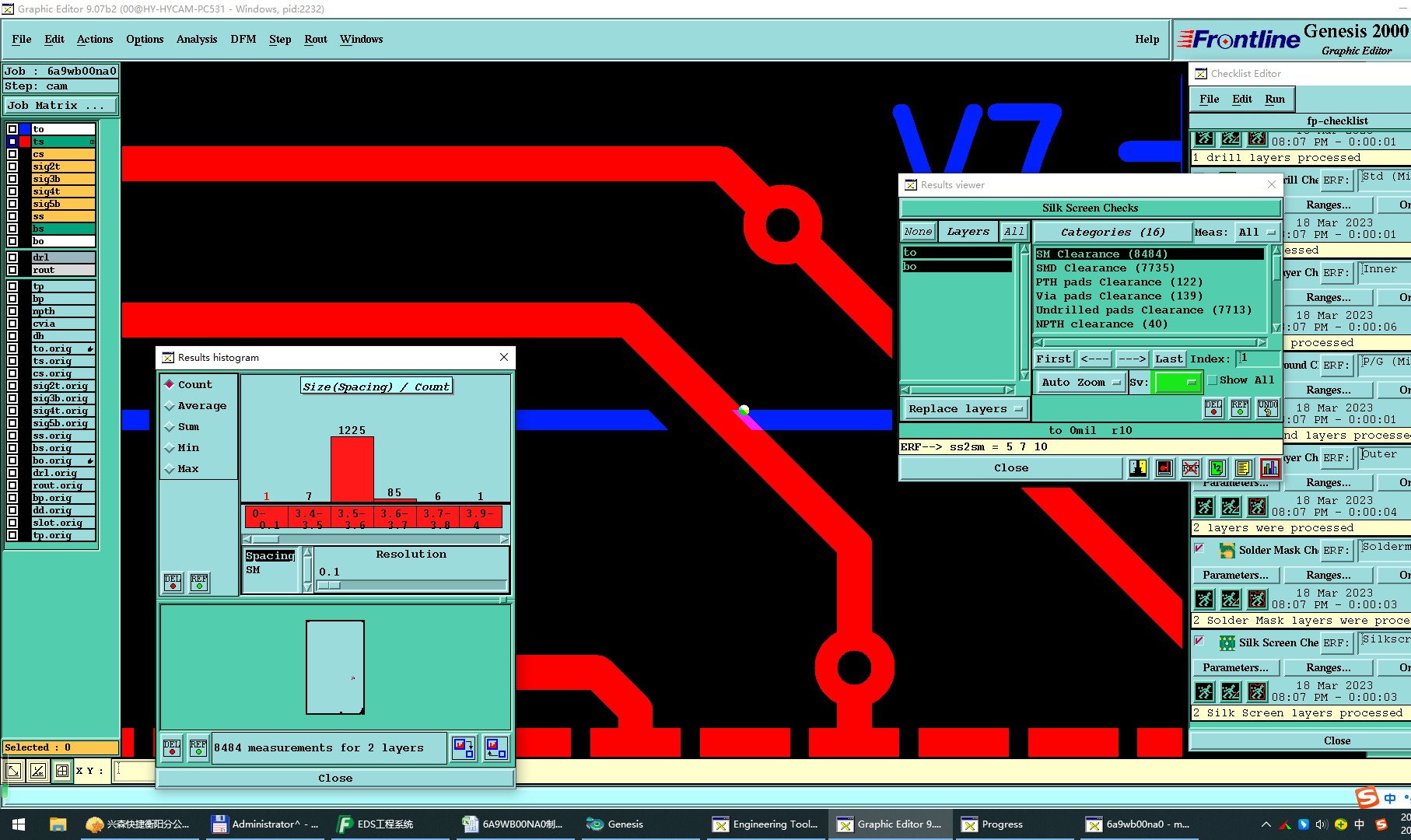Select the Min radio option

pos(181,447)
